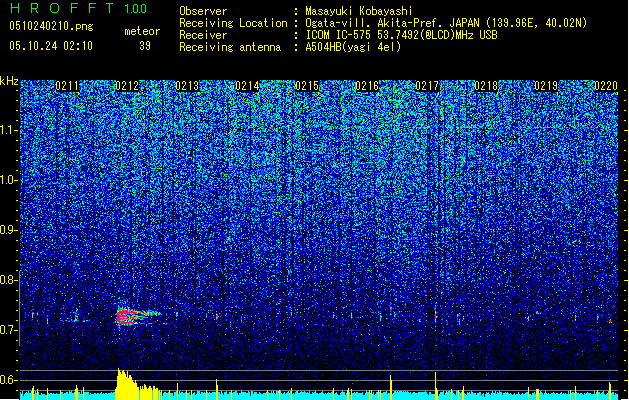
Task: Click the 0216 time marker label
Action: (367, 86)
